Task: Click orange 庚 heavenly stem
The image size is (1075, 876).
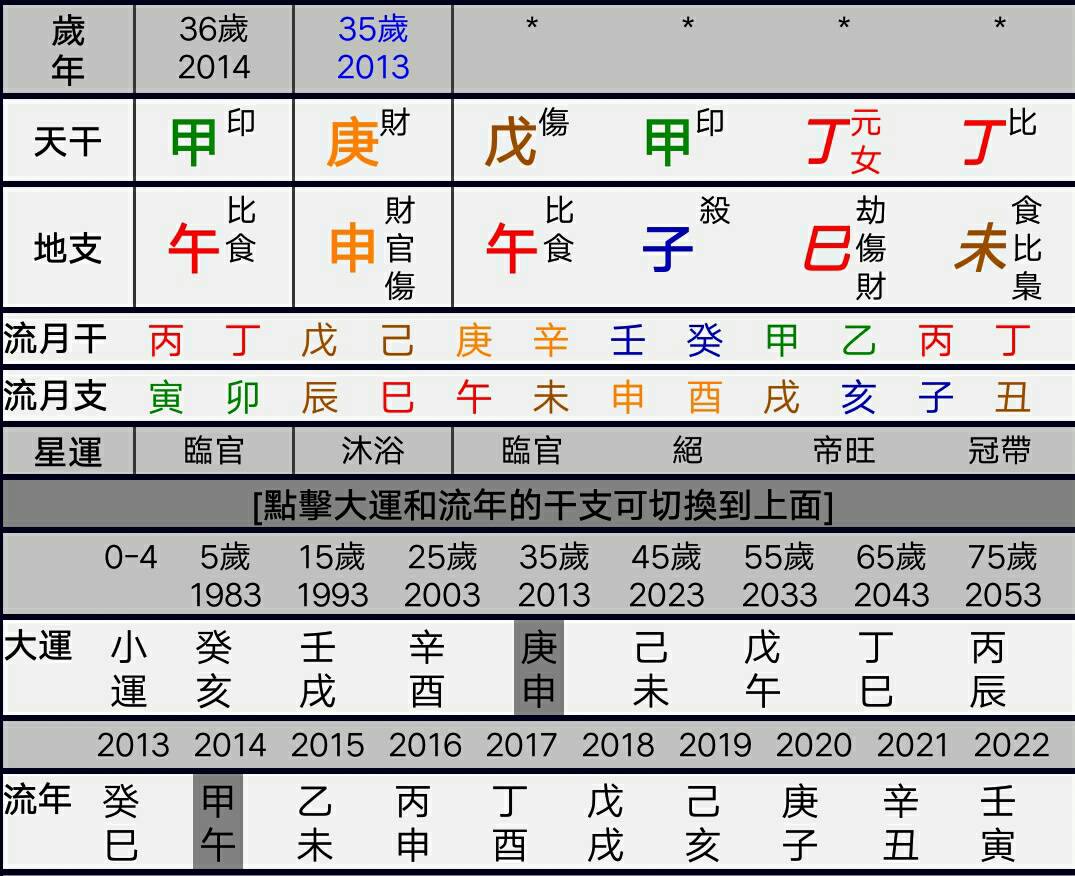Action: click(x=352, y=142)
